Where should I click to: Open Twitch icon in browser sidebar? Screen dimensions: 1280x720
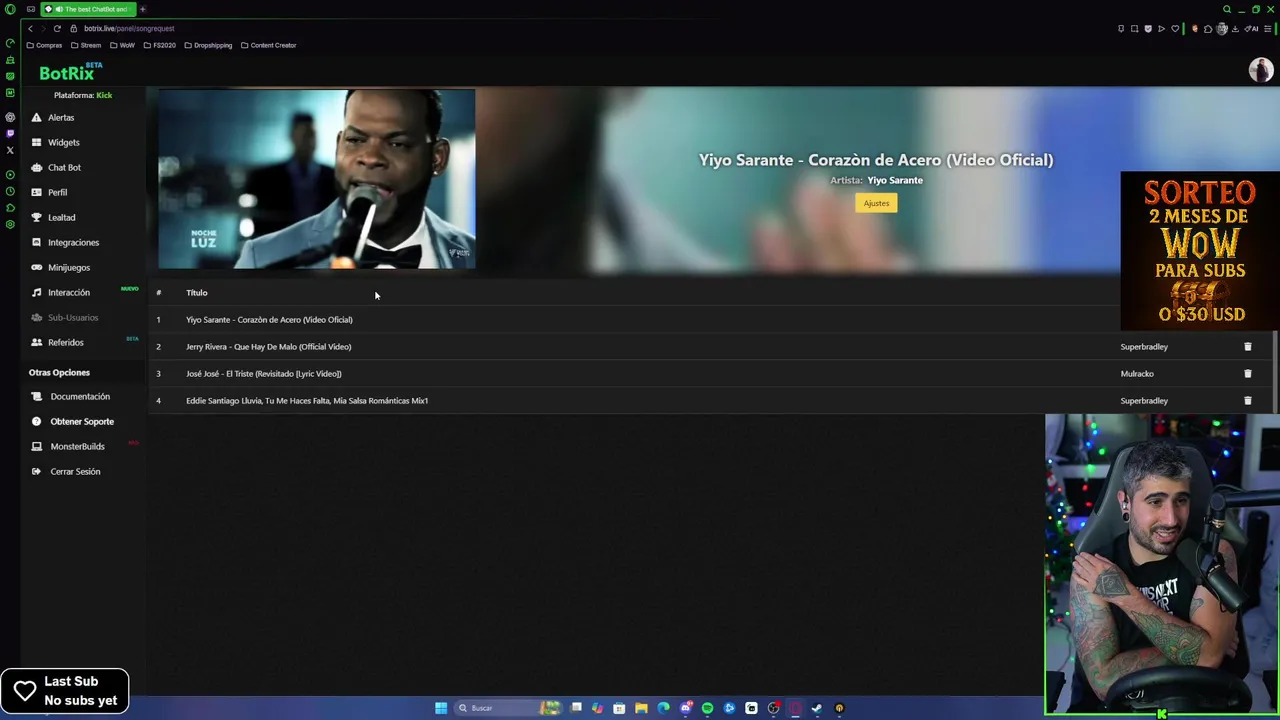(10, 133)
